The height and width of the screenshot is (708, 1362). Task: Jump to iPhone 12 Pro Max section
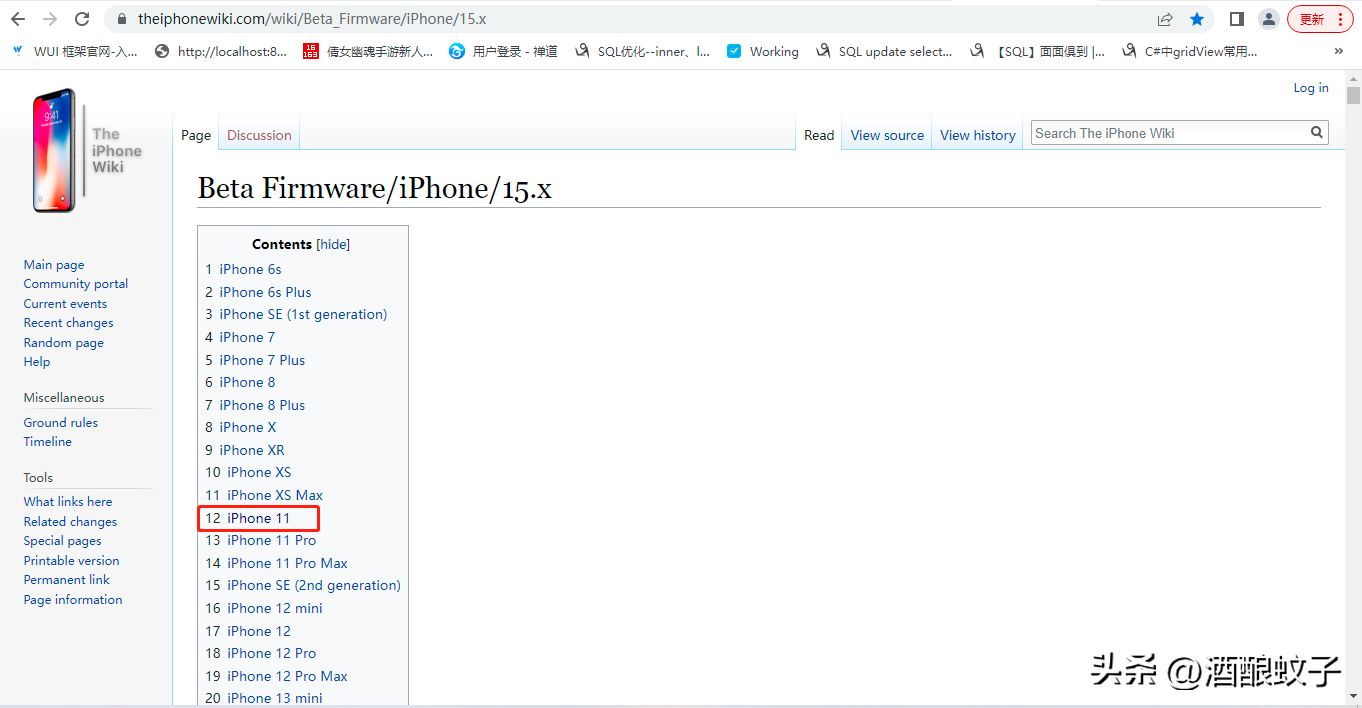pyautogui.click(x=277, y=676)
